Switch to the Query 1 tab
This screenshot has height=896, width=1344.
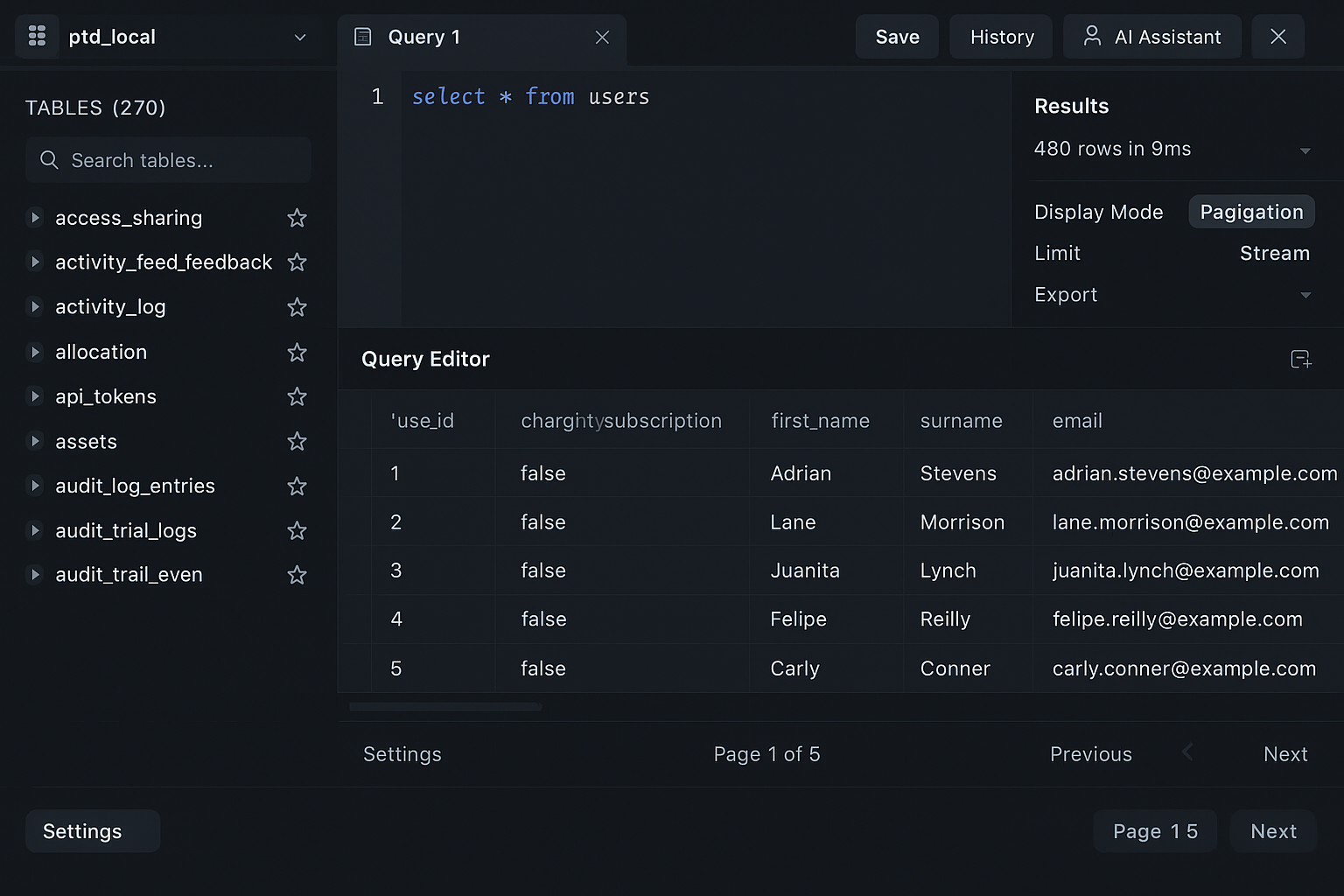point(424,36)
